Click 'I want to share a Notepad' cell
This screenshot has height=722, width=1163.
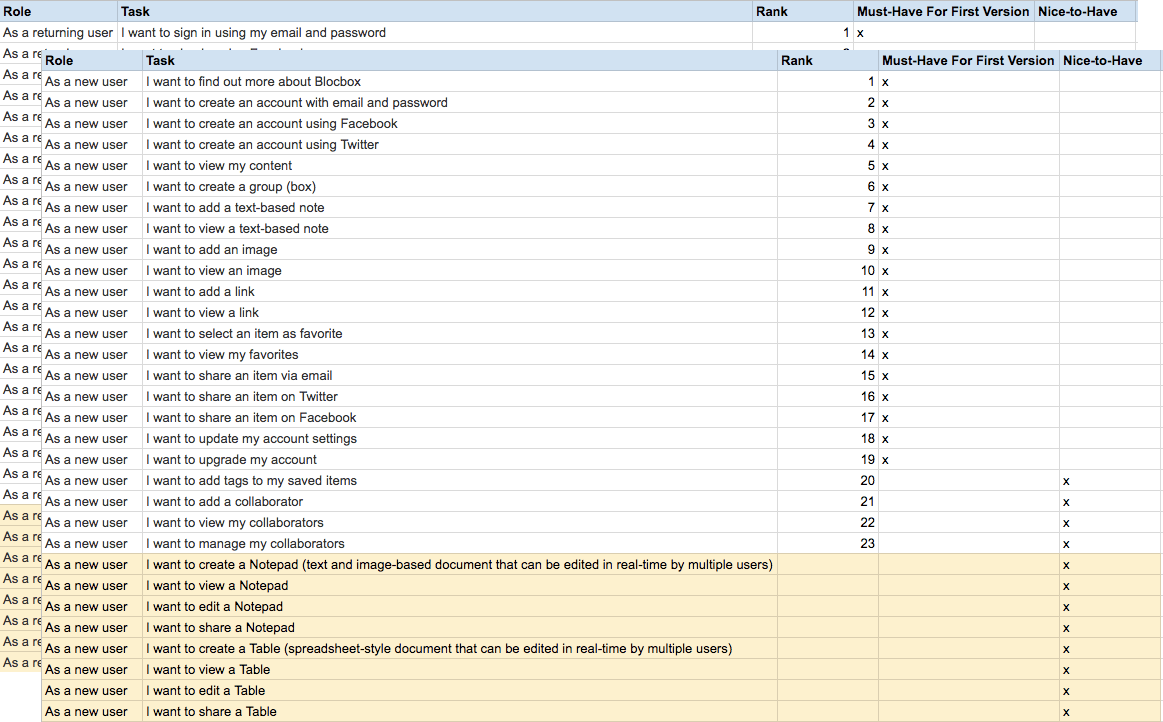pos(460,628)
